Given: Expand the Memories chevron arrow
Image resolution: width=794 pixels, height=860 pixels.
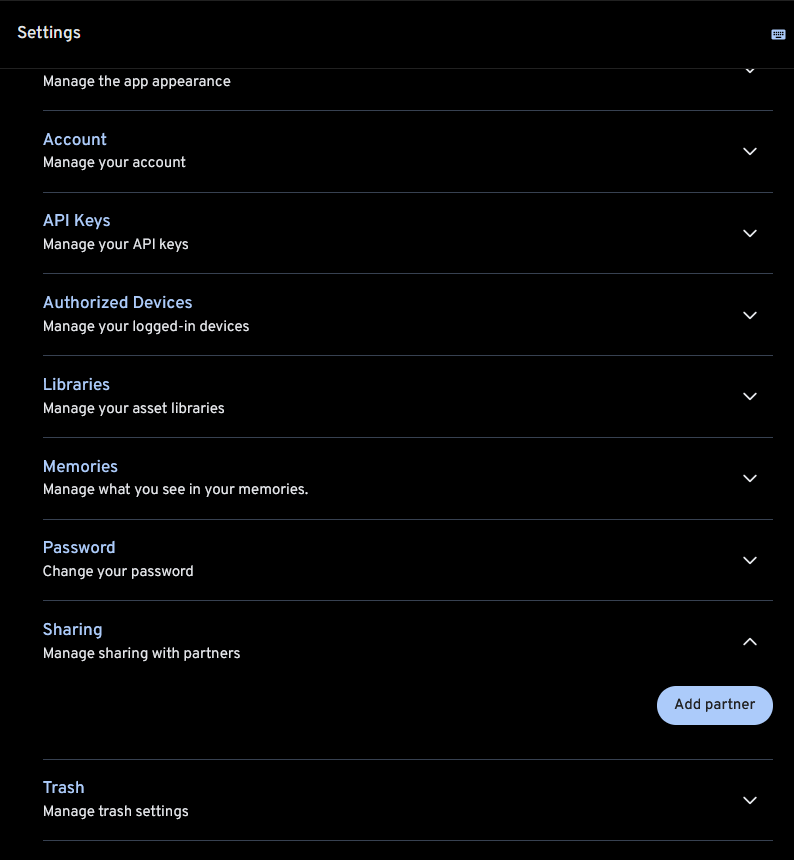Looking at the screenshot, I should [750, 479].
